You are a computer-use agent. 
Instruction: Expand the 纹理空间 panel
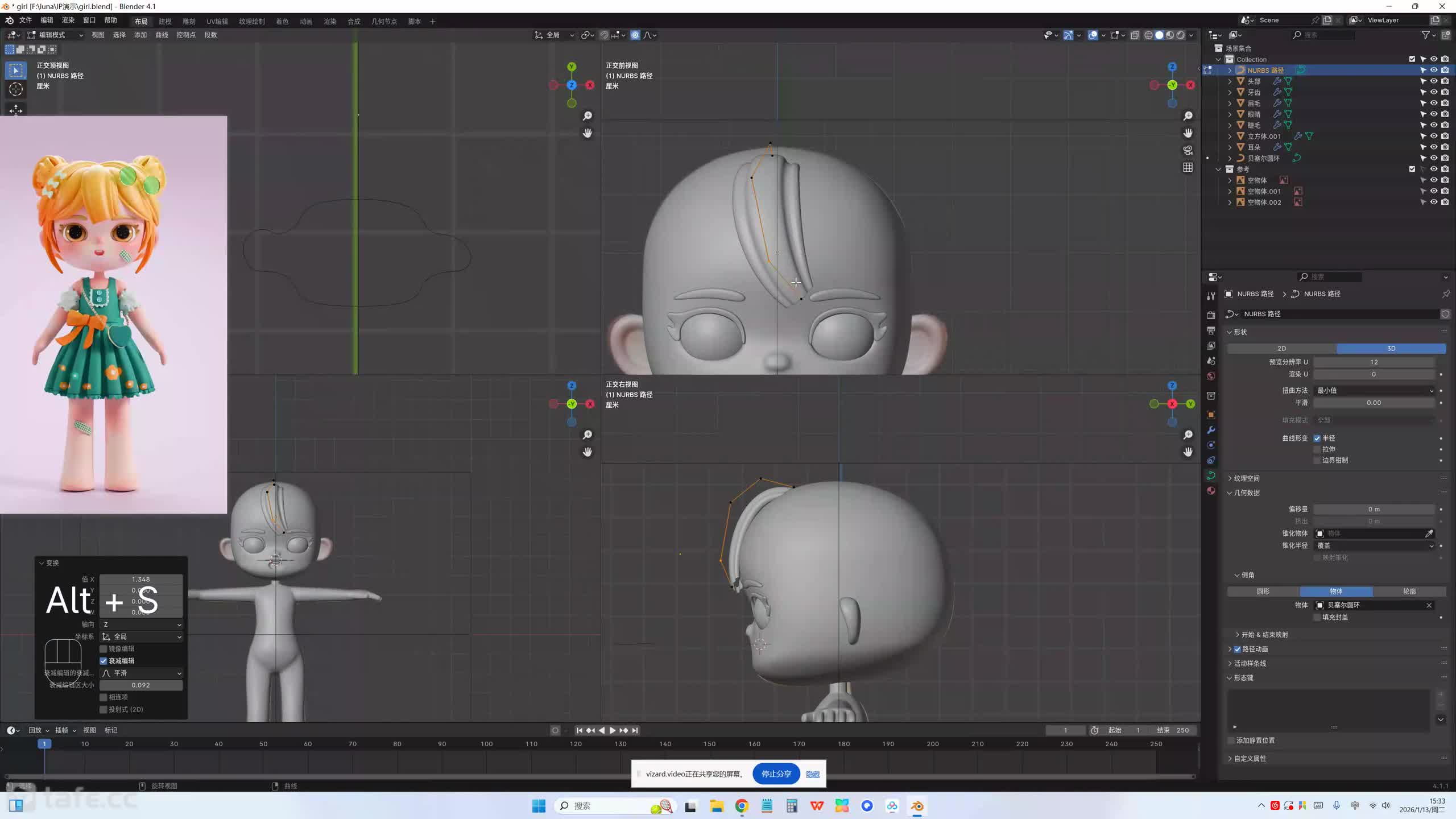(x=1246, y=478)
